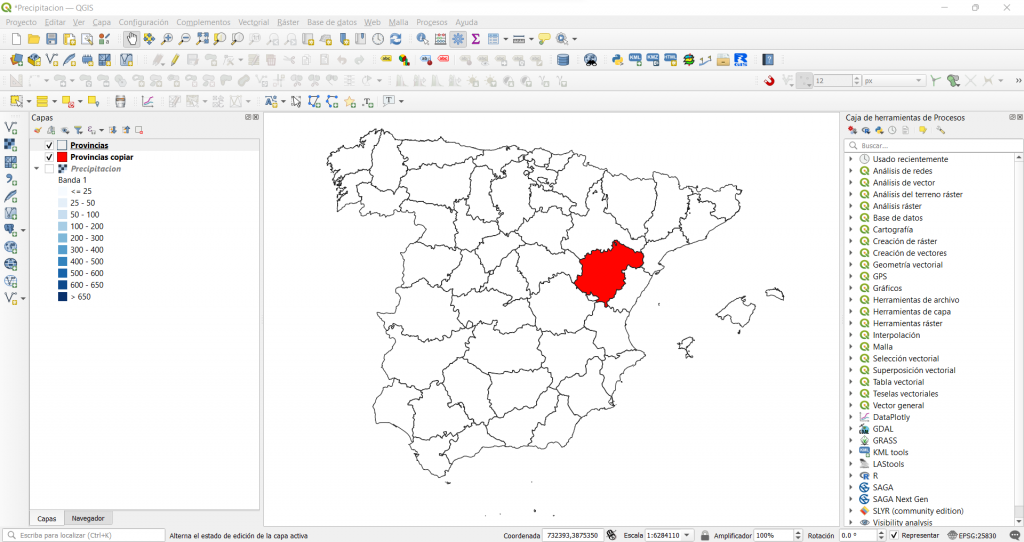Click the Zoom In magnifier tool

coord(167,39)
